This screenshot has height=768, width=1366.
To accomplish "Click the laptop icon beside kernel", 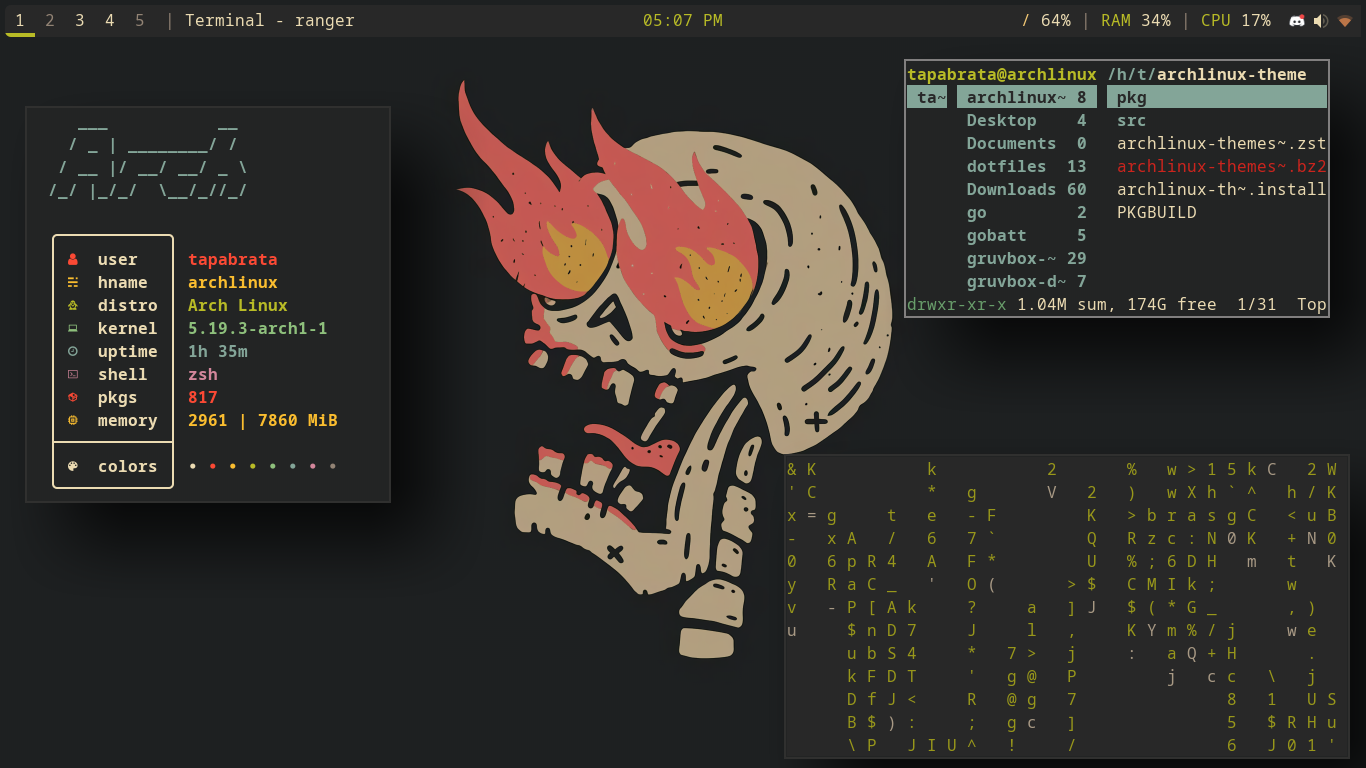I will pos(72,328).
